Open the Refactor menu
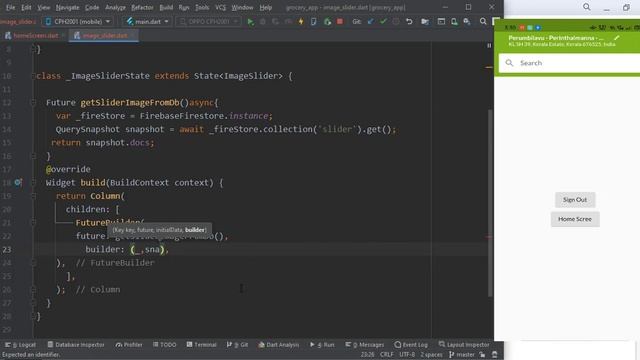Screen dimensions: 640x360 click(142, 7)
